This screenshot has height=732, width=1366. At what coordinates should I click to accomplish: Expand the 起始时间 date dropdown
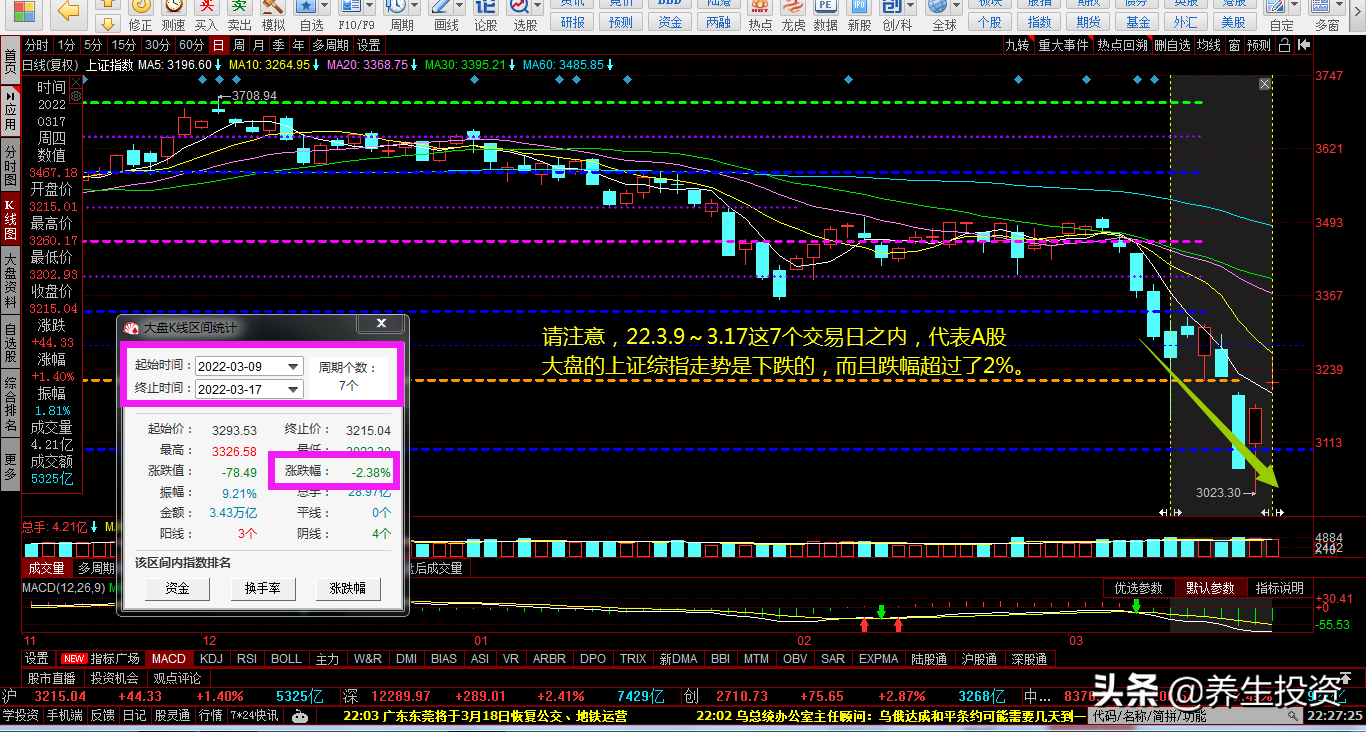tap(293, 366)
